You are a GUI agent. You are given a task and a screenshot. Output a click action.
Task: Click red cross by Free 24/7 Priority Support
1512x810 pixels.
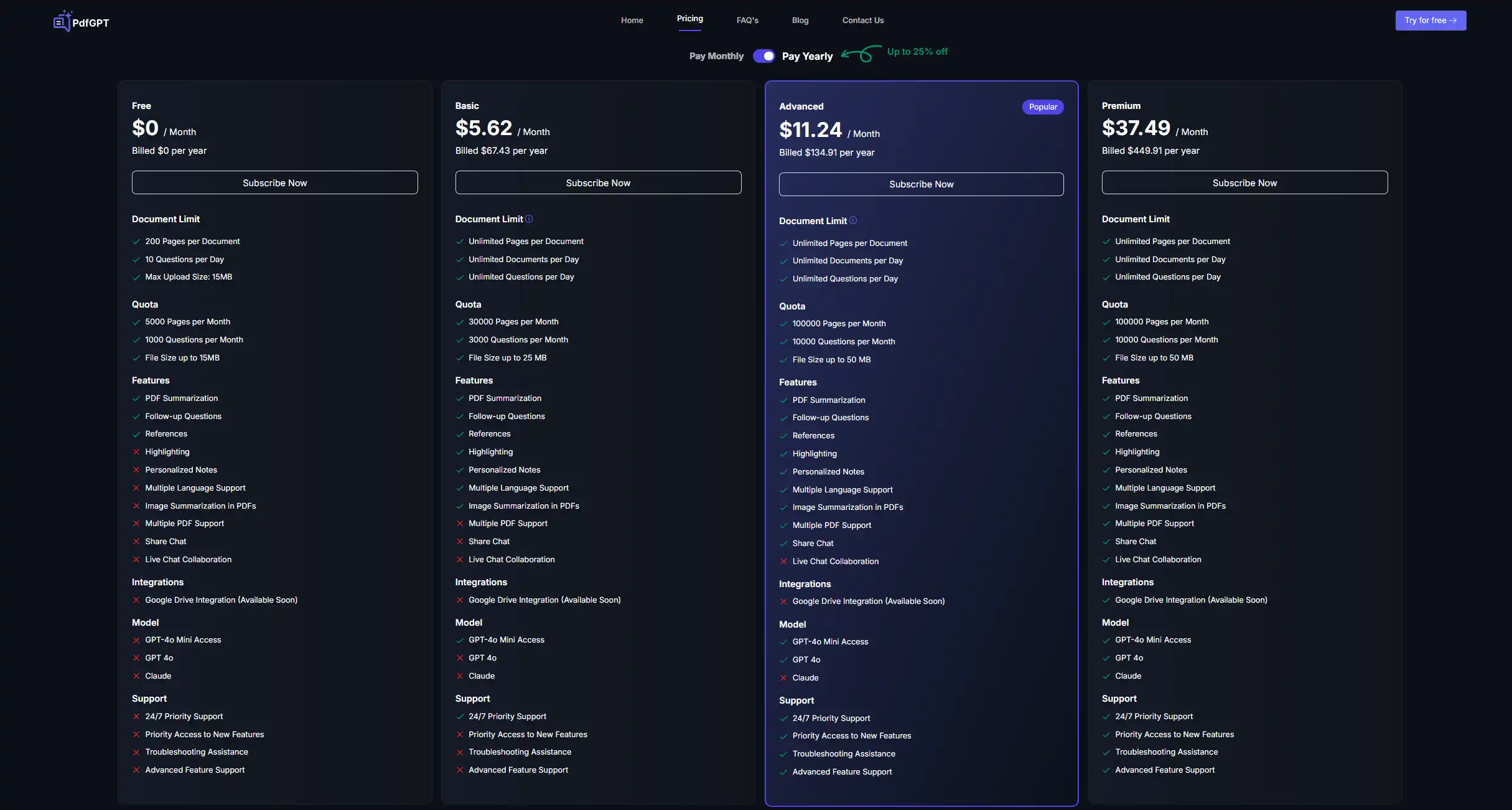tap(136, 717)
